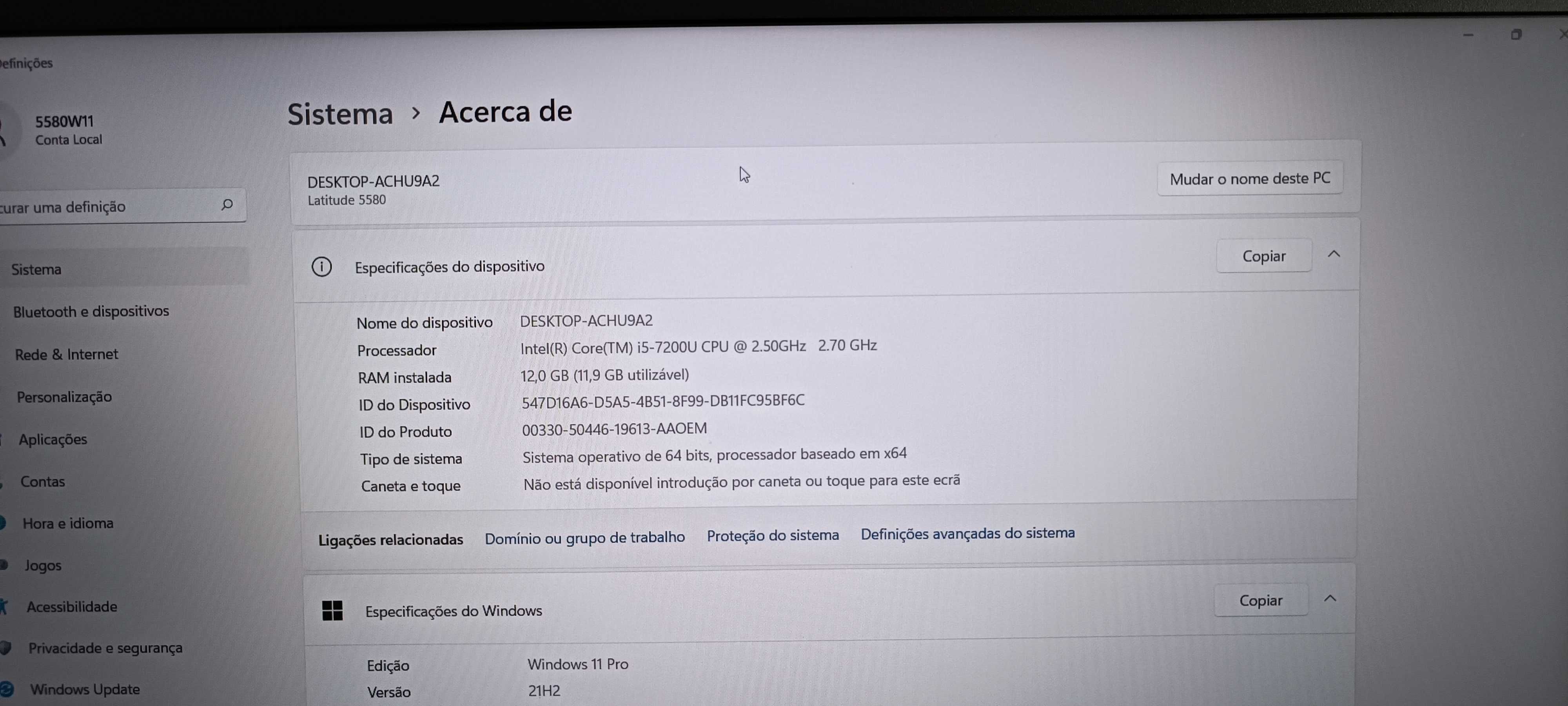Copy the device specifications with Copiar
Screen dimensions: 1568x706
click(x=1264, y=256)
